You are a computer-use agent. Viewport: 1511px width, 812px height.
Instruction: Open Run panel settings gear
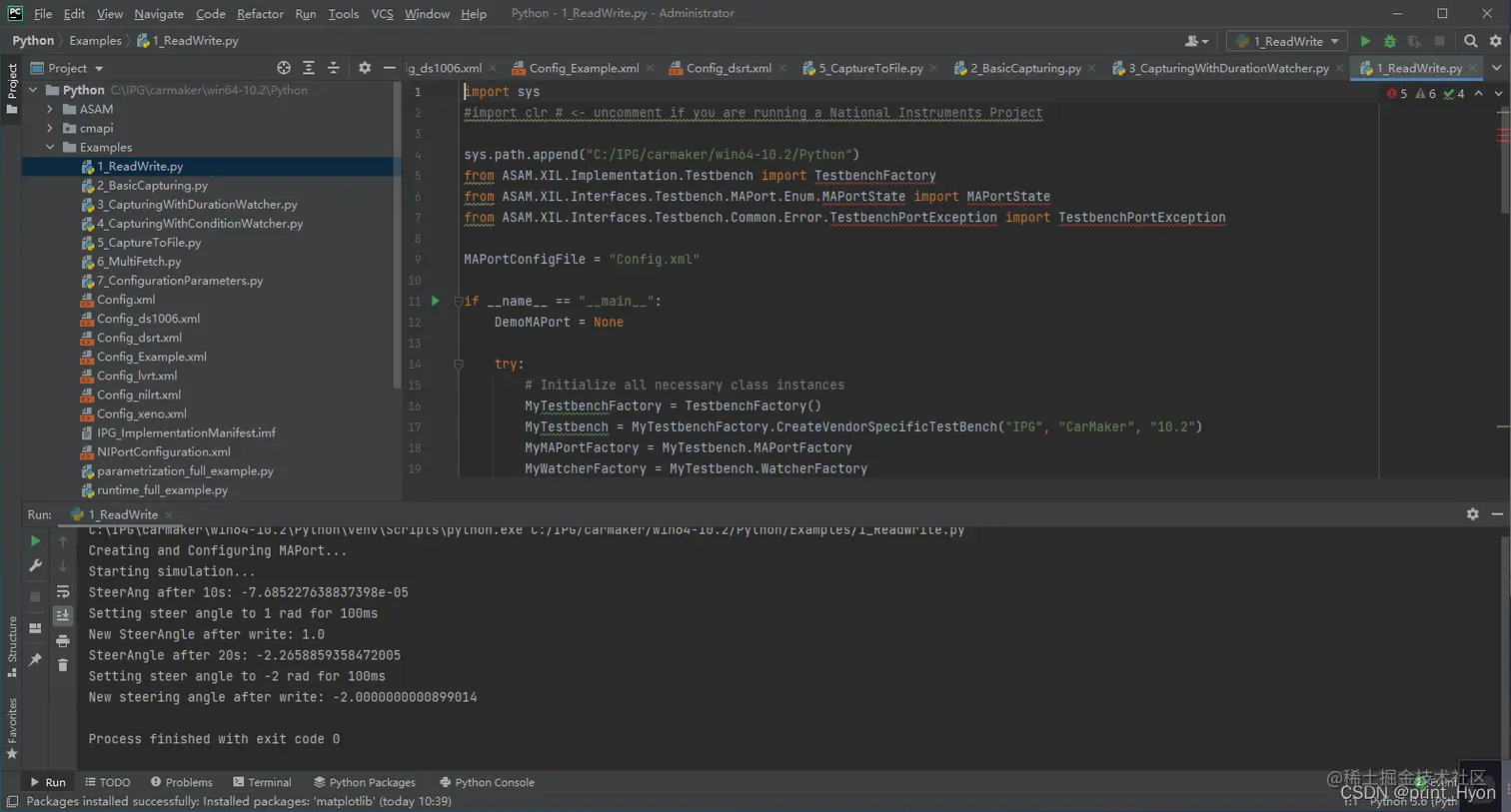pyautogui.click(x=1472, y=513)
